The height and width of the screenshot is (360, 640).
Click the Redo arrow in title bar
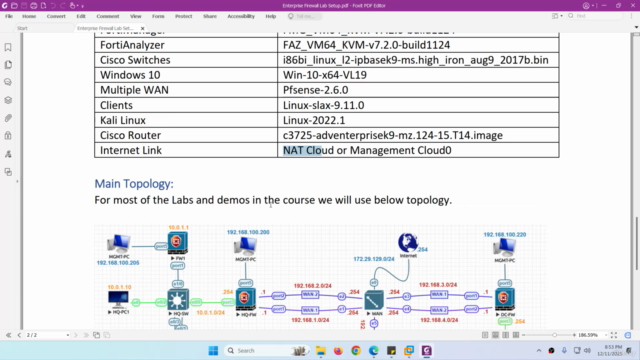click(63, 6)
